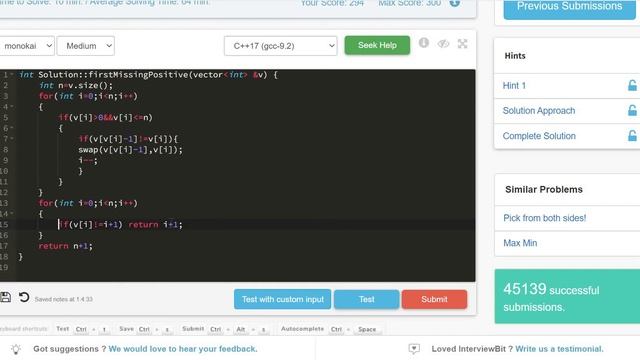
Task: Click the Similar Problems heading
Action: 544,189
